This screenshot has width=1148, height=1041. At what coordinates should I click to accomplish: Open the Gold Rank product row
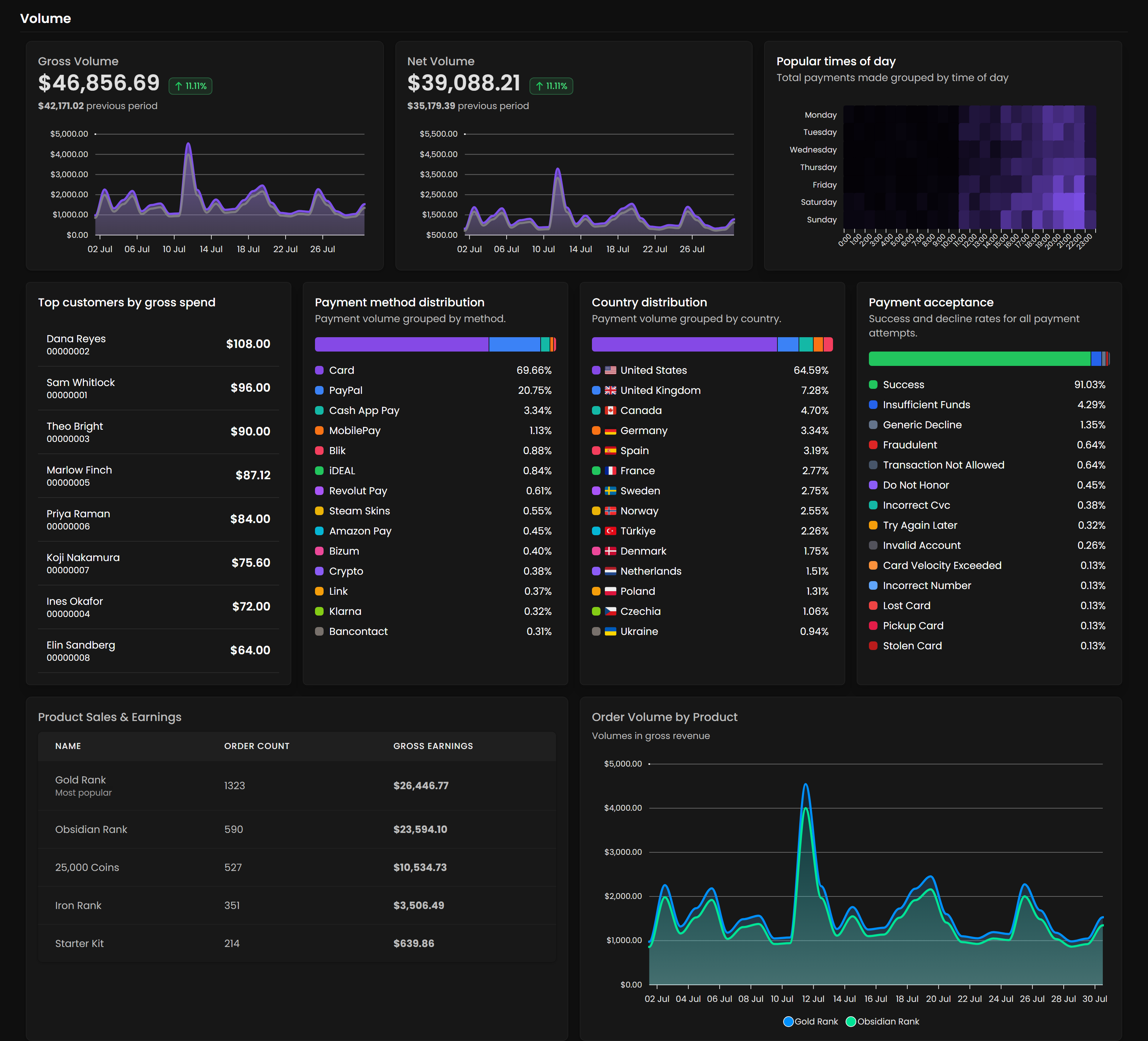tap(297, 786)
